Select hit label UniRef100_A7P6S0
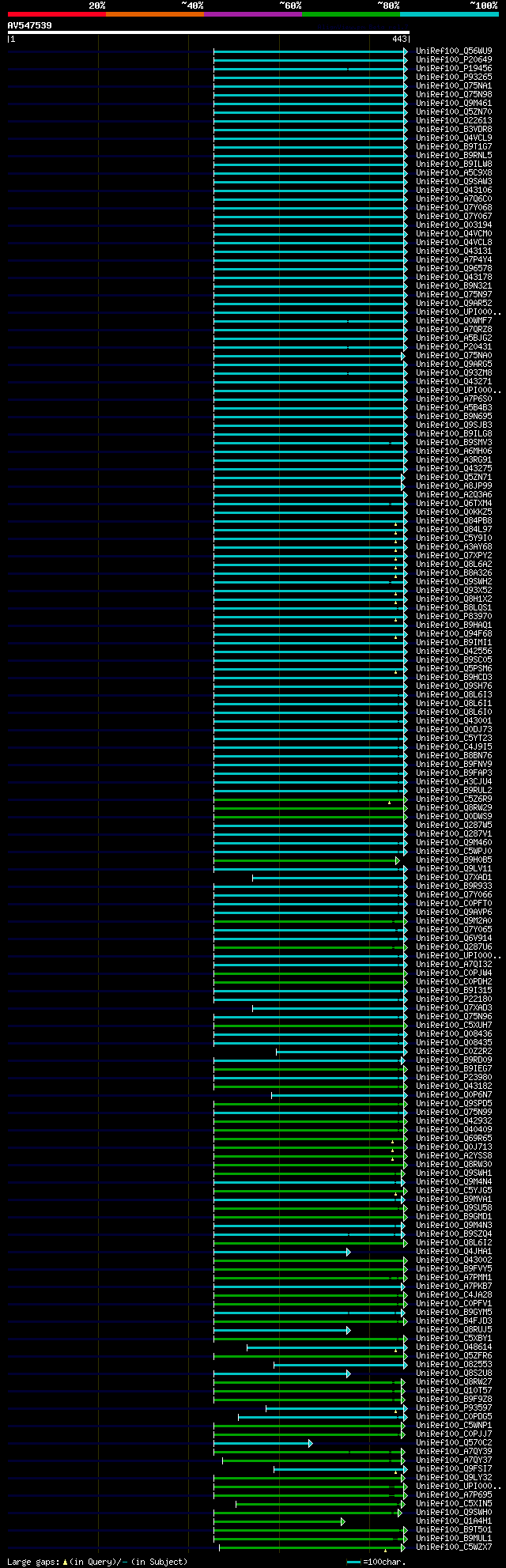This screenshot has width=506, height=1568. (x=454, y=399)
